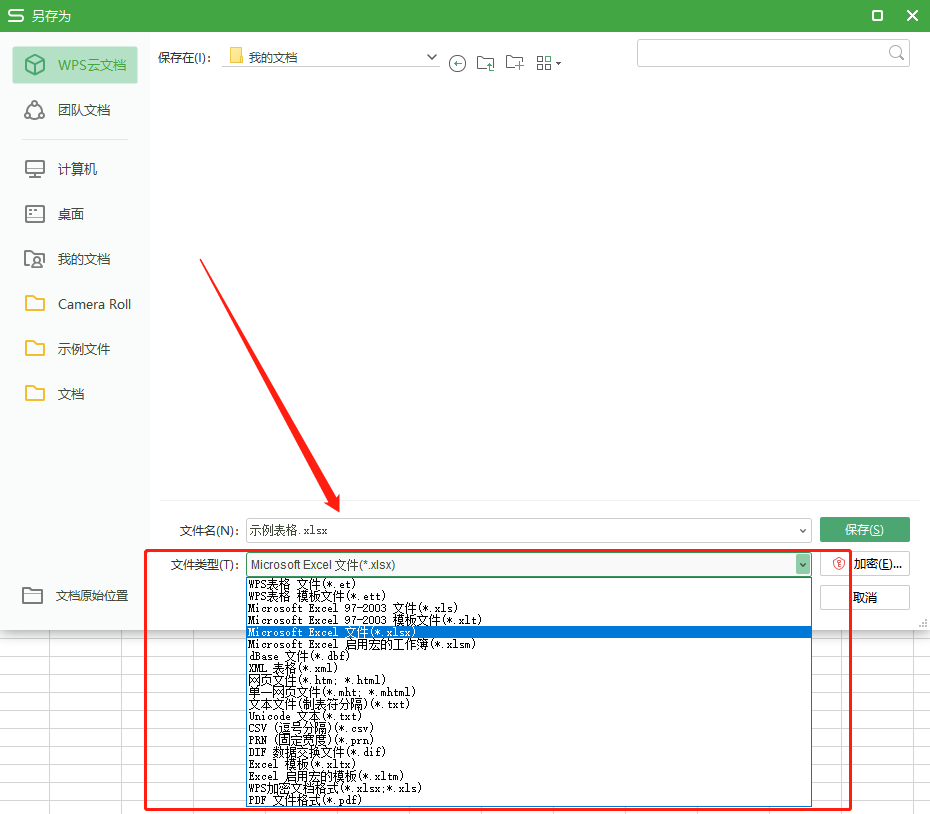Screen dimensions: 930x814
Task: Click the 加密(E)... button
Action: pos(865,564)
